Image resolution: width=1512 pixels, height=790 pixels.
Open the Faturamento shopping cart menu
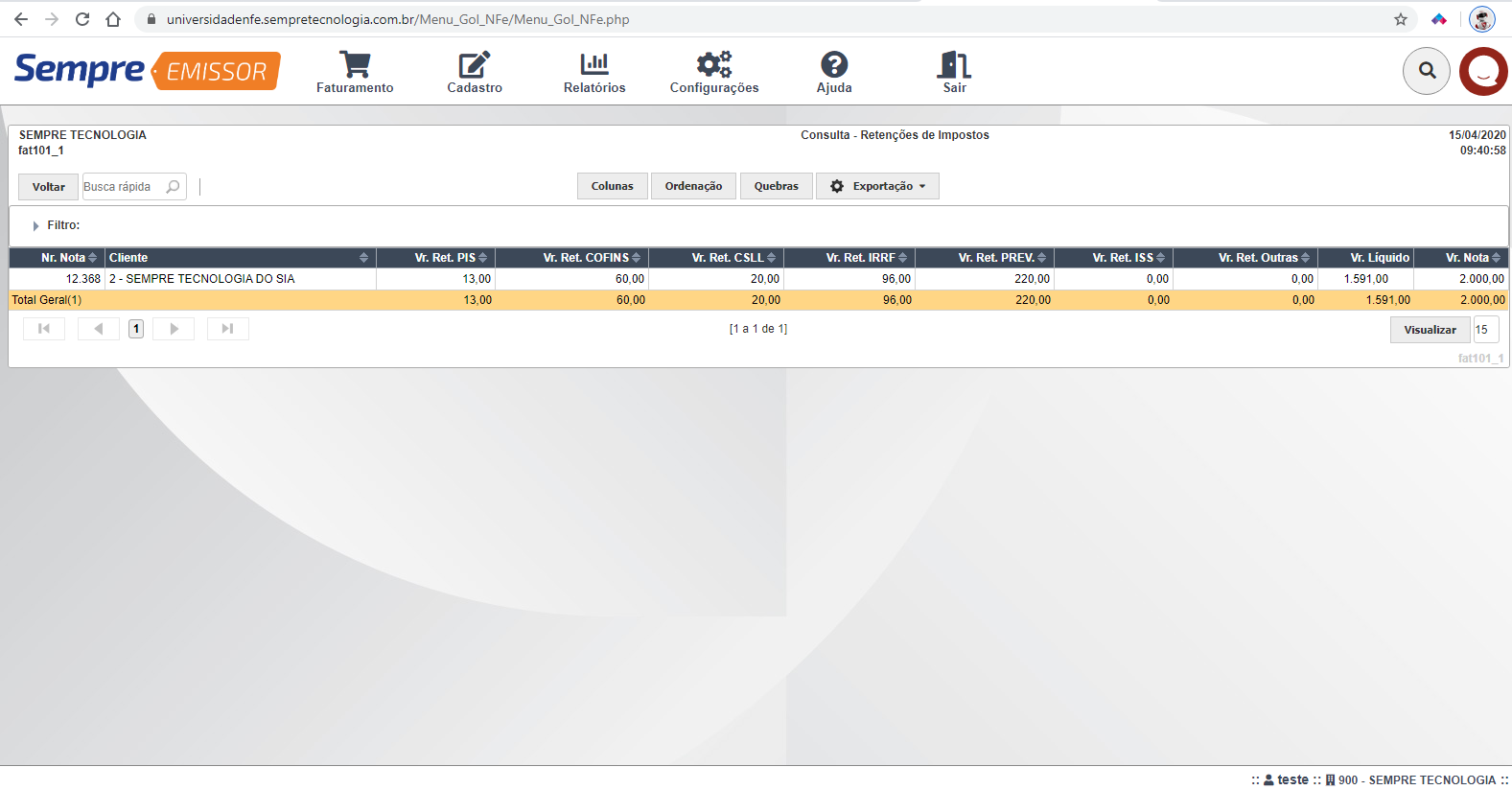click(355, 72)
